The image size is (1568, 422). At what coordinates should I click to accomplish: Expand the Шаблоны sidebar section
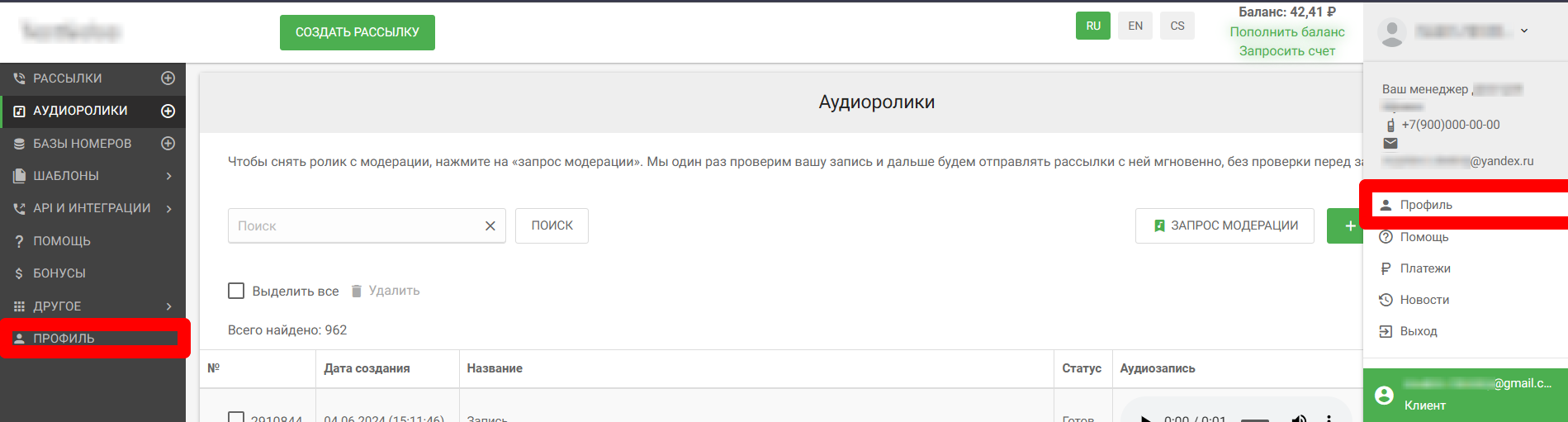point(168,176)
